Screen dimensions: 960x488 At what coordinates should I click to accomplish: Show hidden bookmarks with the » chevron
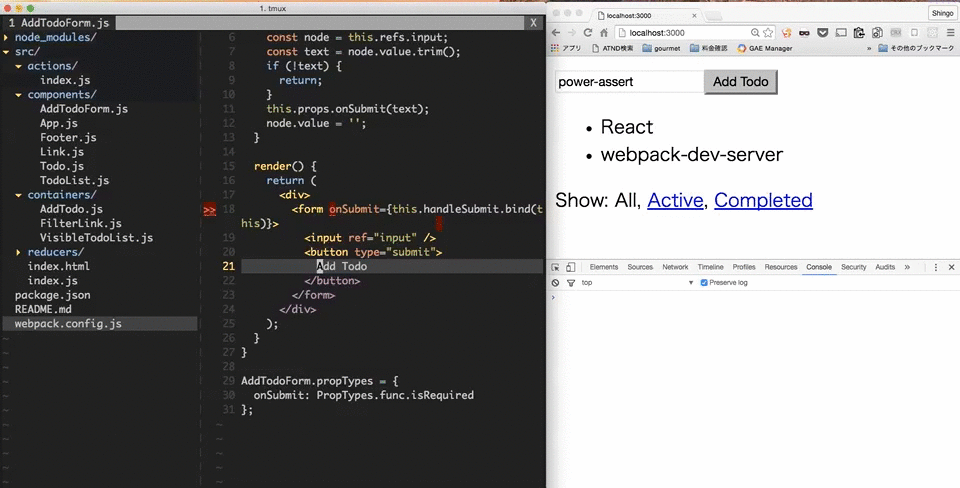[869, 48]
